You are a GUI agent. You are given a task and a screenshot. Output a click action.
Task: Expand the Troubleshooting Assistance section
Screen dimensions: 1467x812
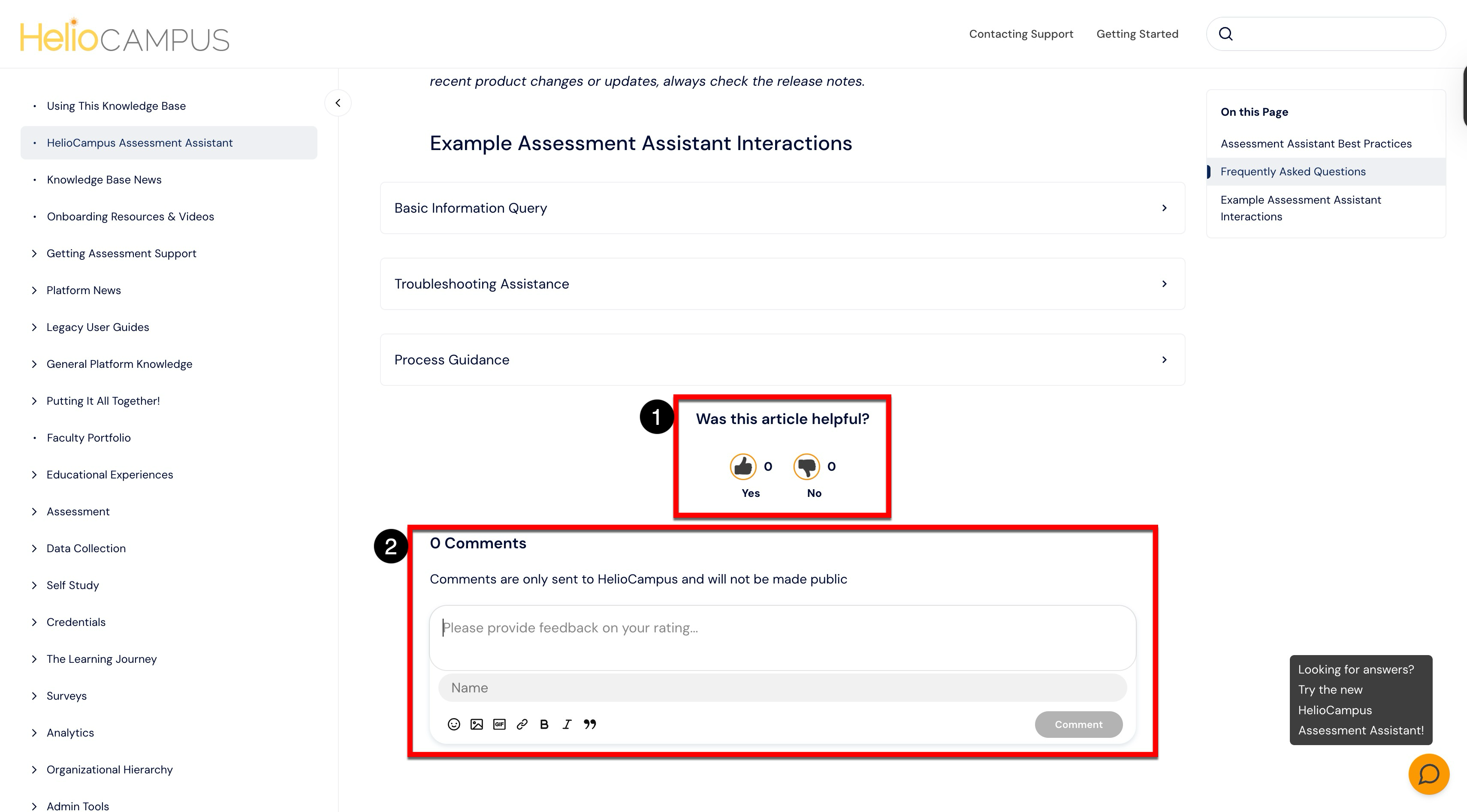[782, 283]
